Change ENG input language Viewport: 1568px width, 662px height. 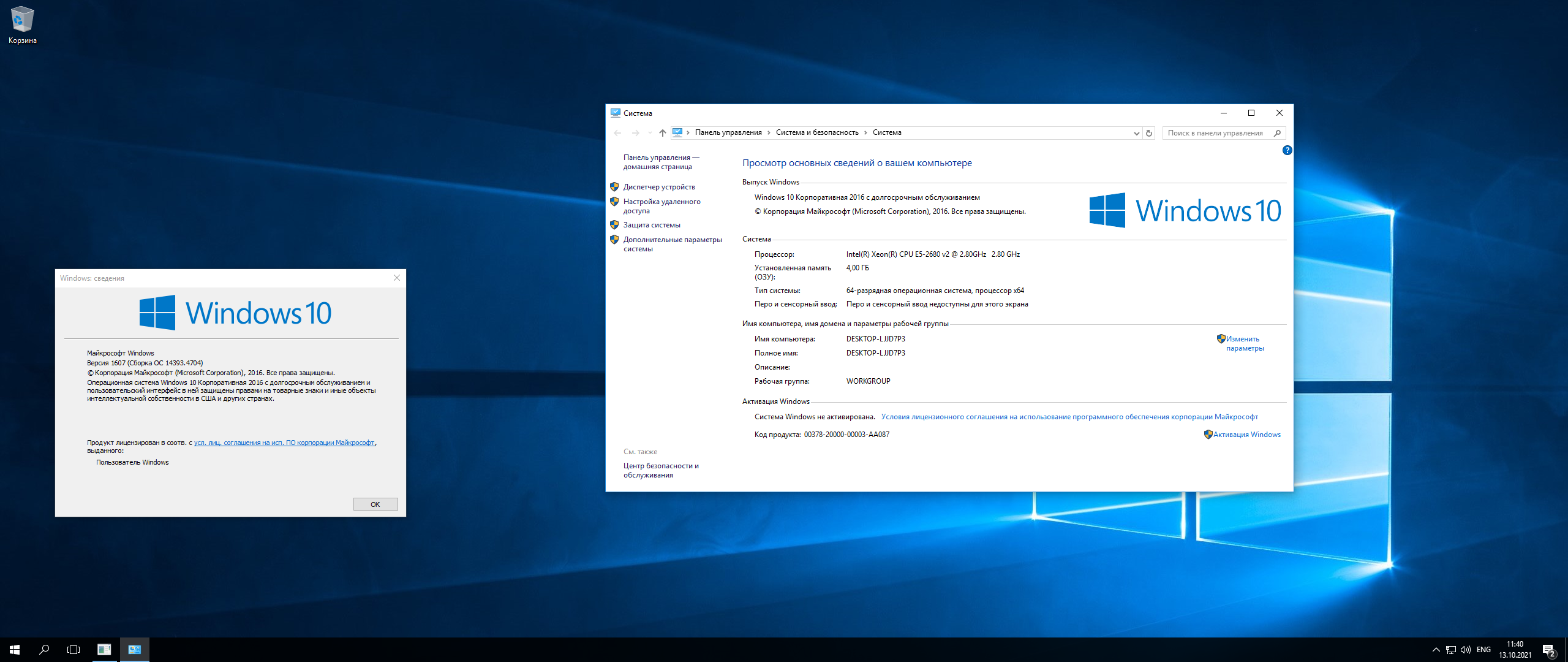[1483, 650]
